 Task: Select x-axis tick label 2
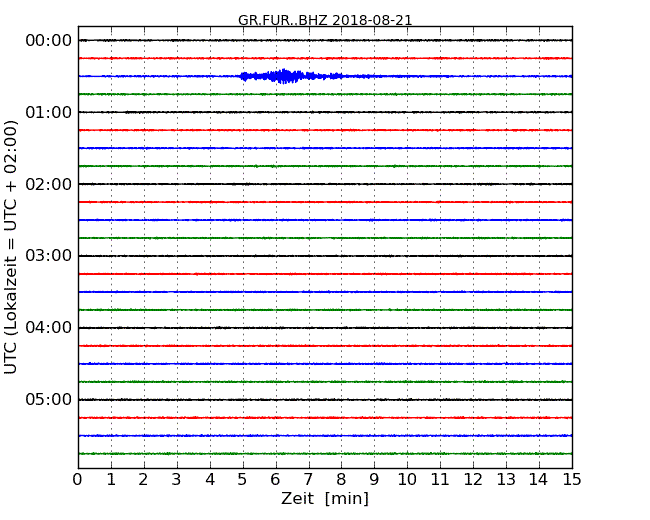coord(143,480)
